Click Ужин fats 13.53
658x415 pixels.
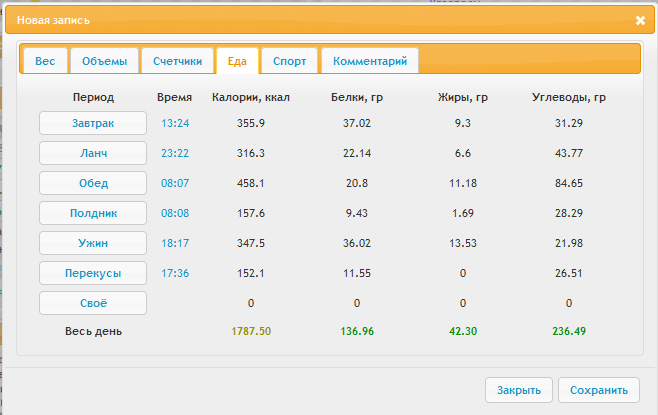click(x=463, y=243)
